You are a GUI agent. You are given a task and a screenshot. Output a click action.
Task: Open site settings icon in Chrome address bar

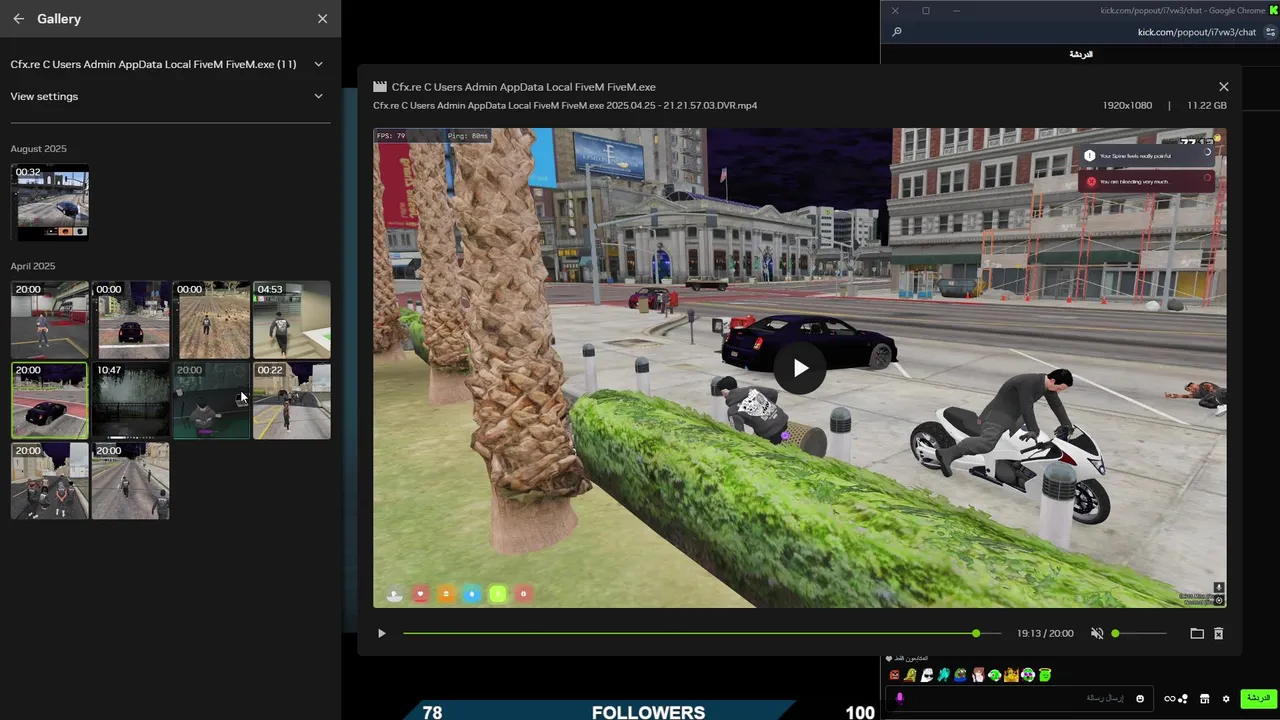[1270, 32]
